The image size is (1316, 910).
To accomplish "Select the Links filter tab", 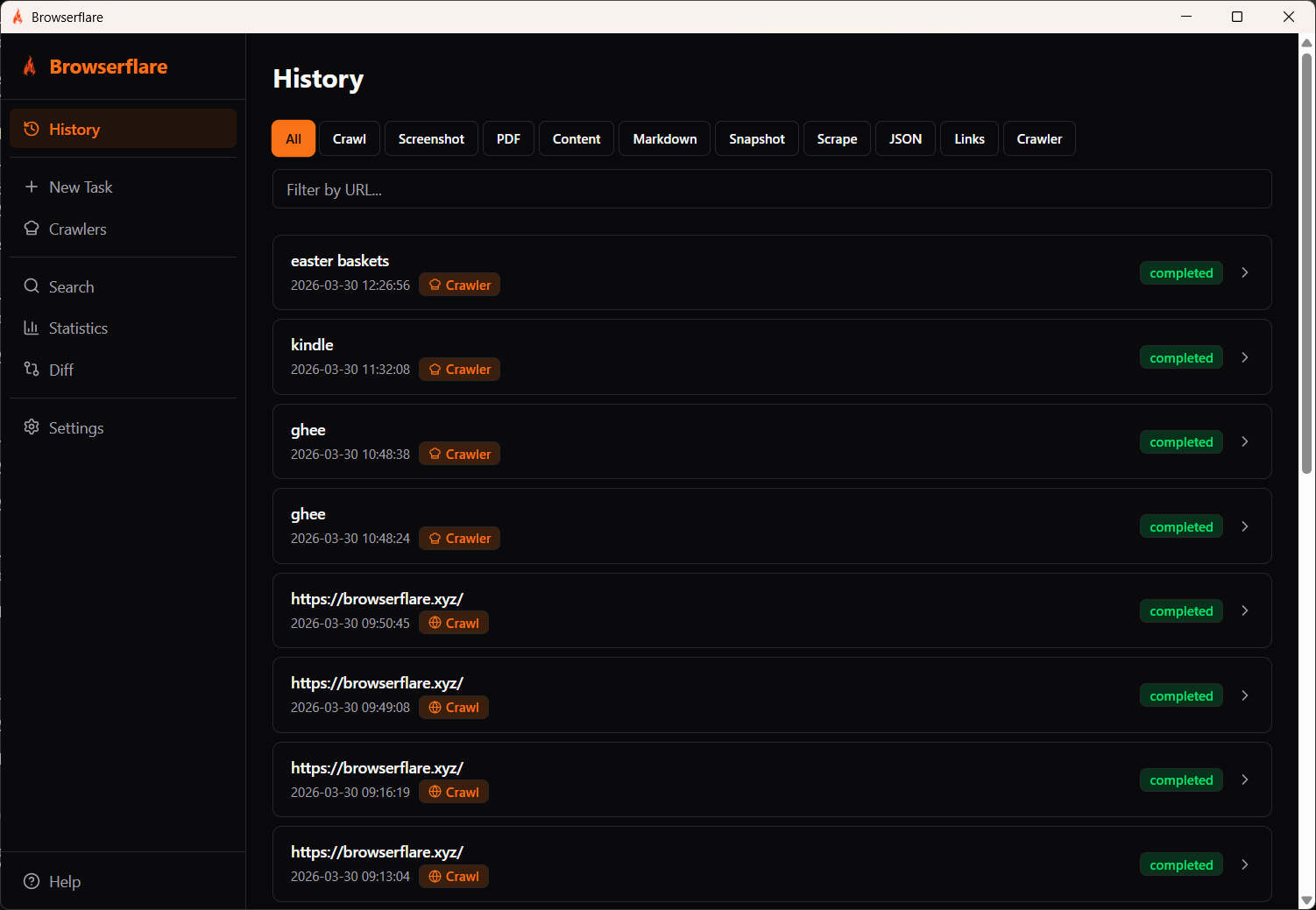I will (x=969, y=138).
